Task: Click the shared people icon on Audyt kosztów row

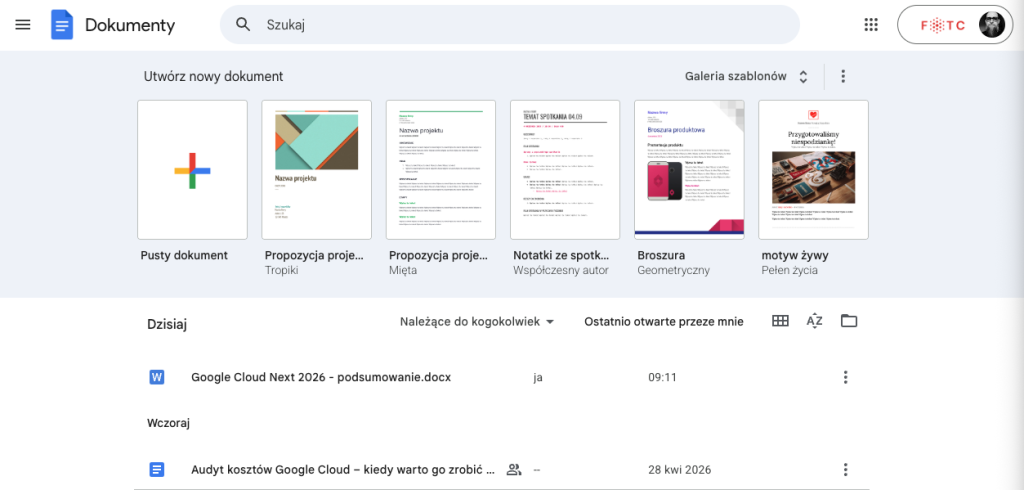Action: 514,469
